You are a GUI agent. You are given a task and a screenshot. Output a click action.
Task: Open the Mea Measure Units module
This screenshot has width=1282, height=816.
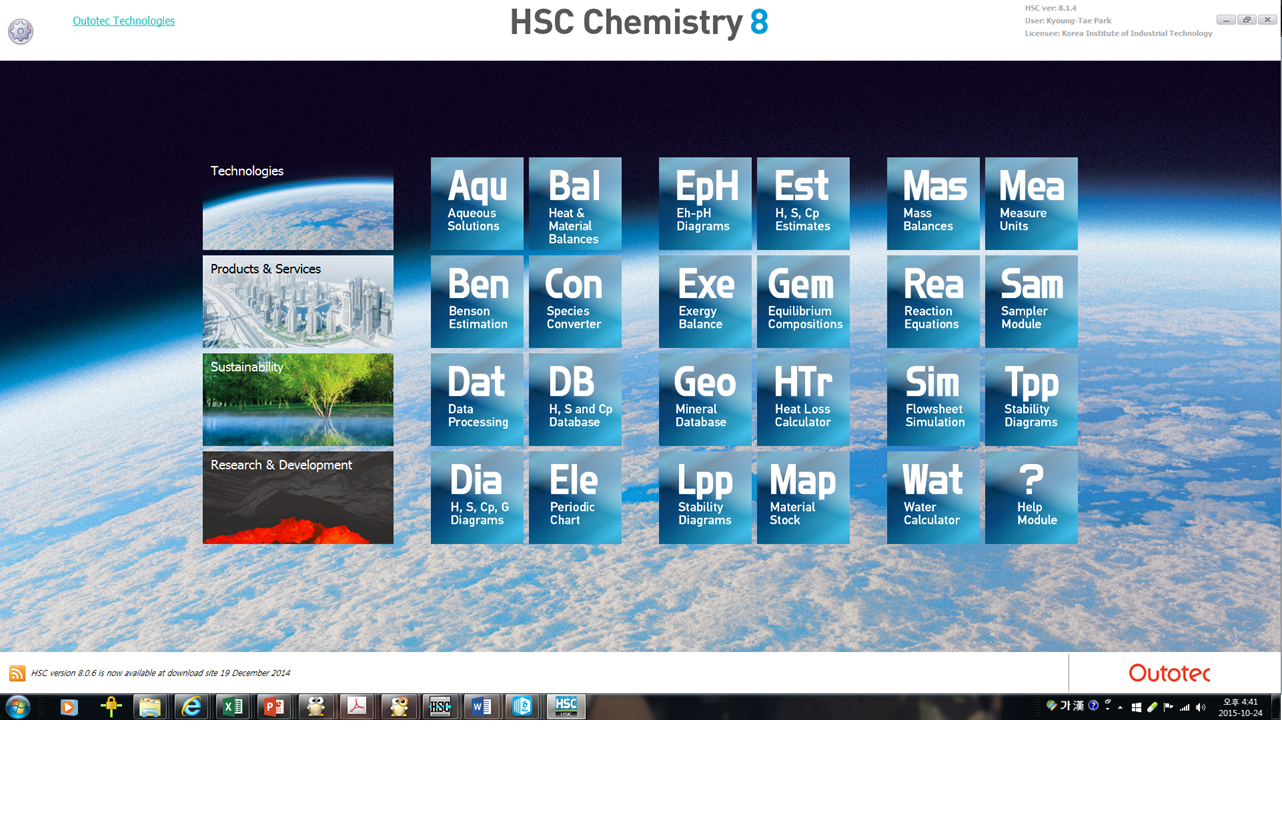coord(1031,203)
